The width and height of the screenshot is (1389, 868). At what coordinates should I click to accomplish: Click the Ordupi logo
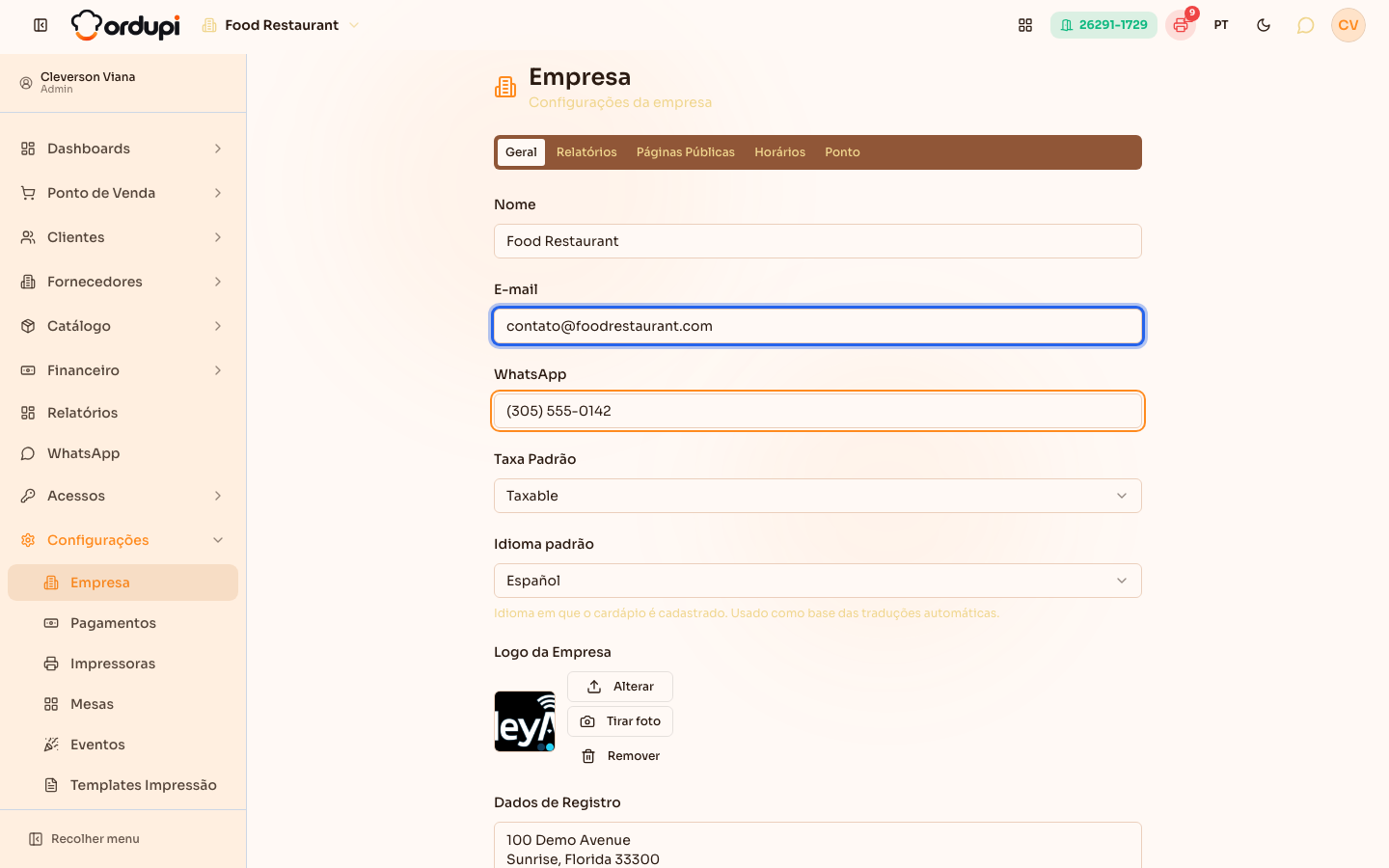[x=125, y=25]
